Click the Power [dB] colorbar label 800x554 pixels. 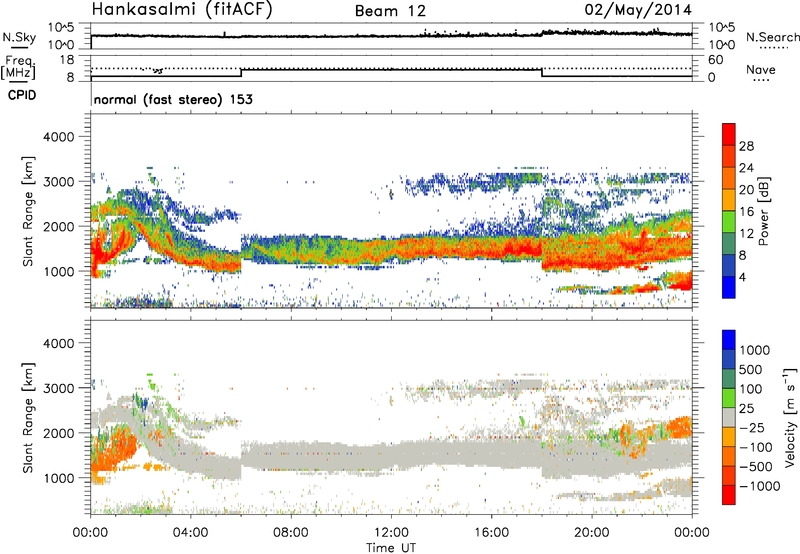click(x=764, y=211)
